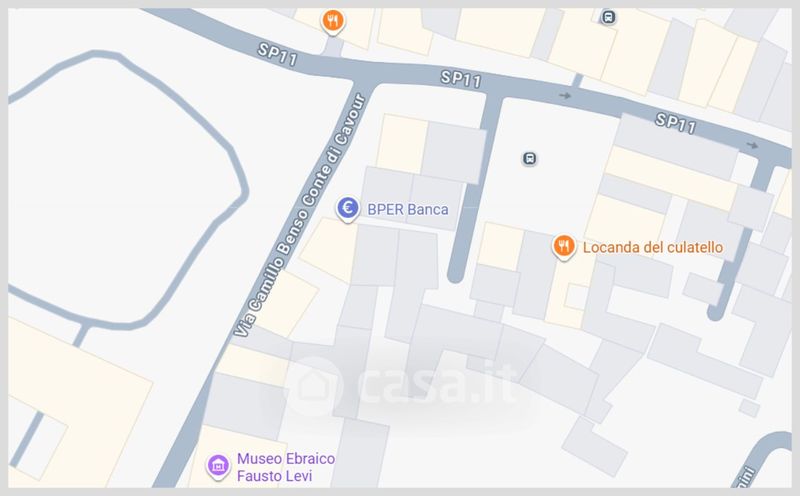This screenshot has width=800, height=496.
Task: Select the bus stop icon north of SP11
Action: [x=608, y=17]
